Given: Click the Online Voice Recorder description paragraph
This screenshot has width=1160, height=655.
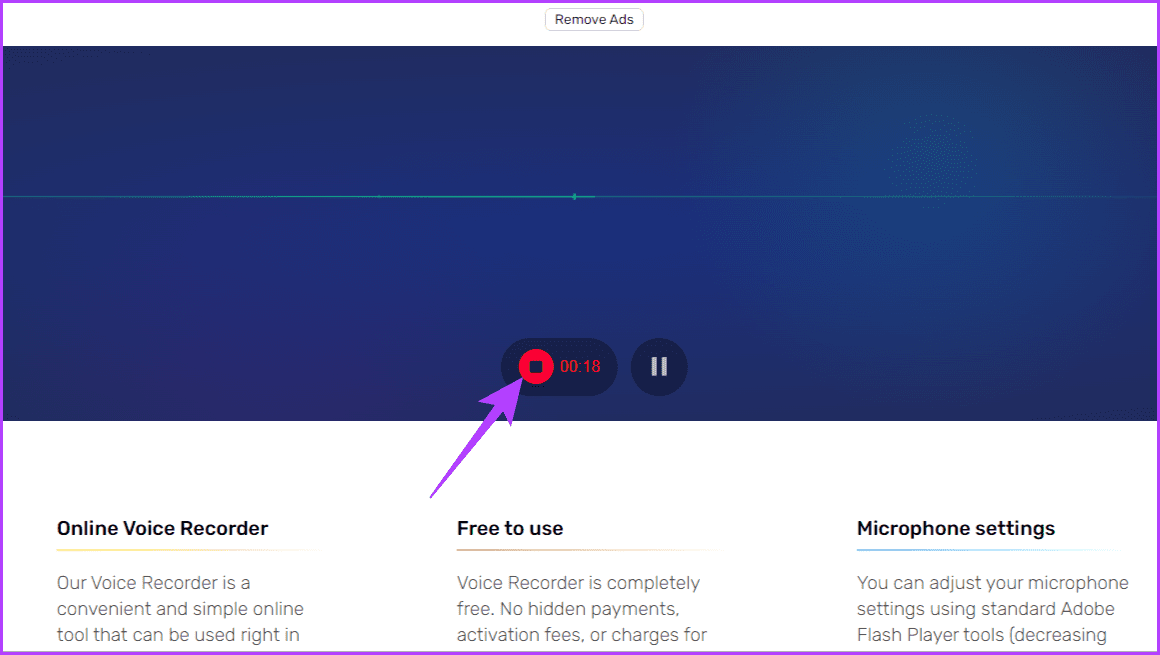Looking at the screenshot, I should coord(178,608).
